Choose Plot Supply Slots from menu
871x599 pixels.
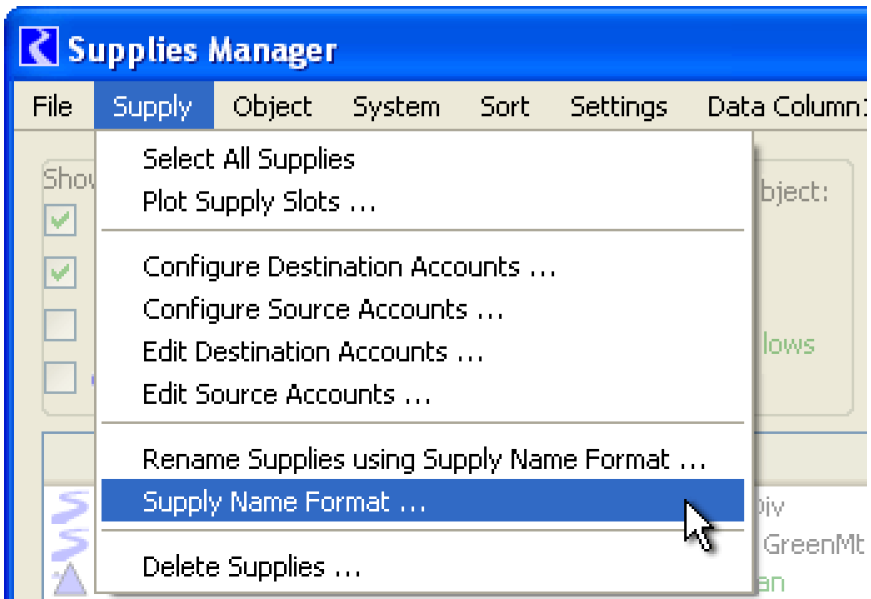(259, 202)
